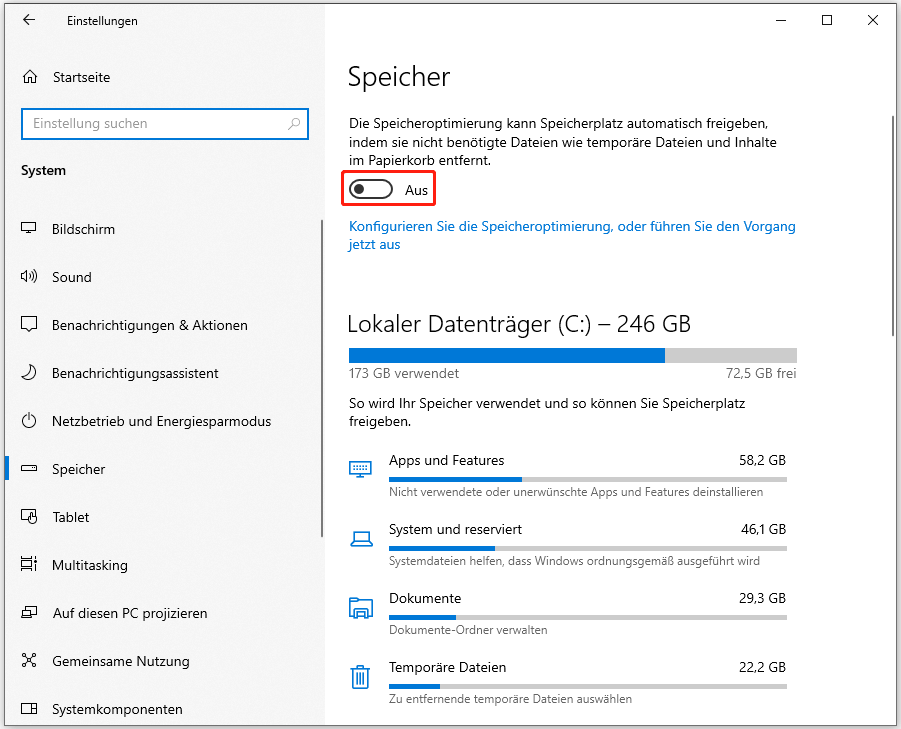Click the Speicher drive icon in sidebar
901x729 pixels.
29,469
